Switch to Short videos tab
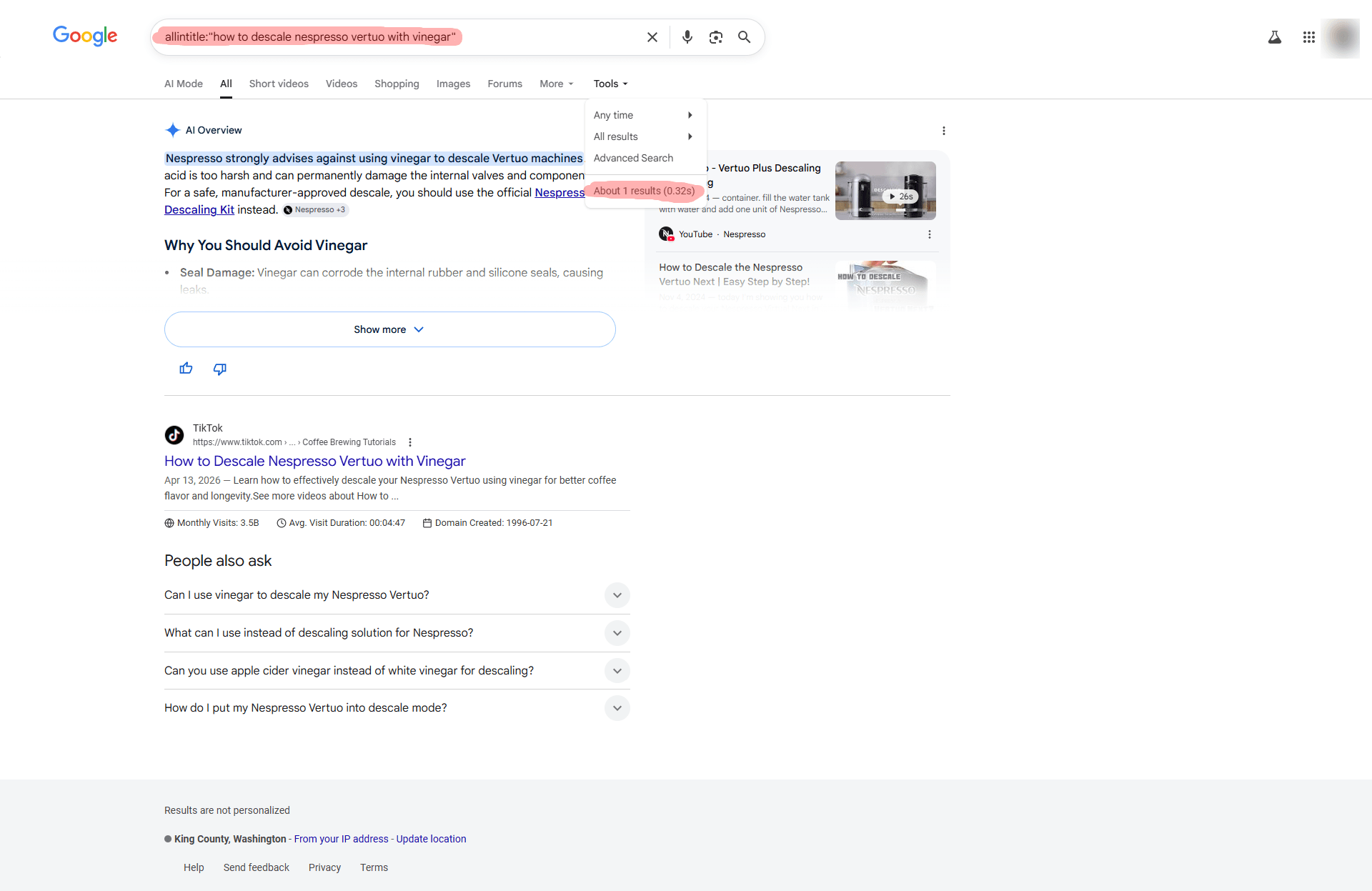The height and width of the screenshot is (891, 1372). tap(279, 84)
